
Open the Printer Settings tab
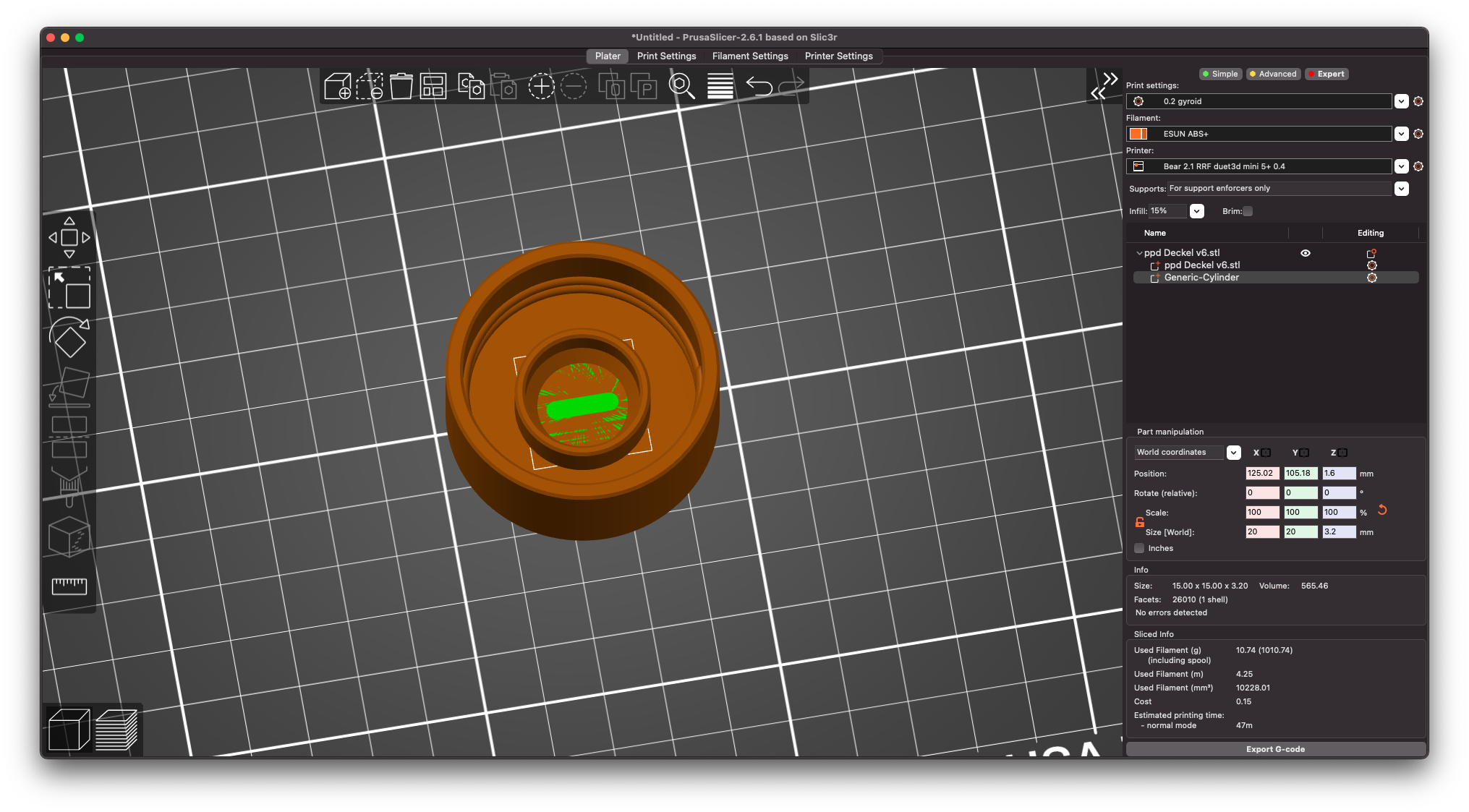838,56
